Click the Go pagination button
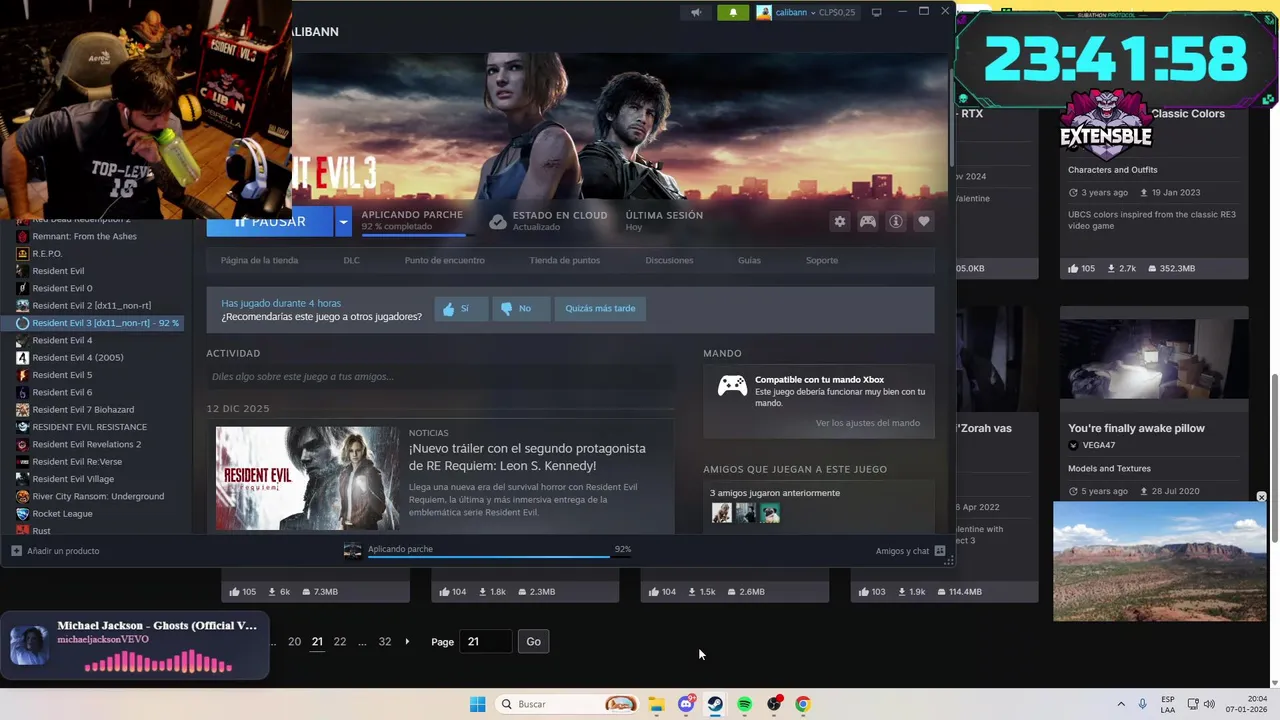This screenshot has height=720, width=1280. 533,642
